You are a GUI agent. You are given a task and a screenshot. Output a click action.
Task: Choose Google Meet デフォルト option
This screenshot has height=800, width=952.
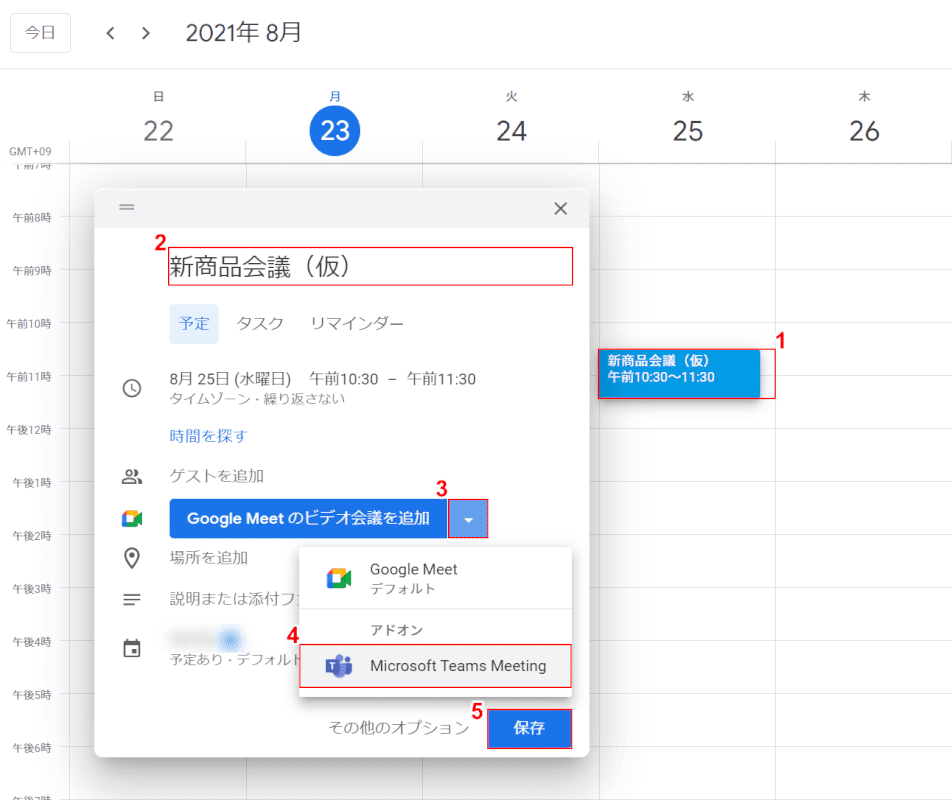435,578
